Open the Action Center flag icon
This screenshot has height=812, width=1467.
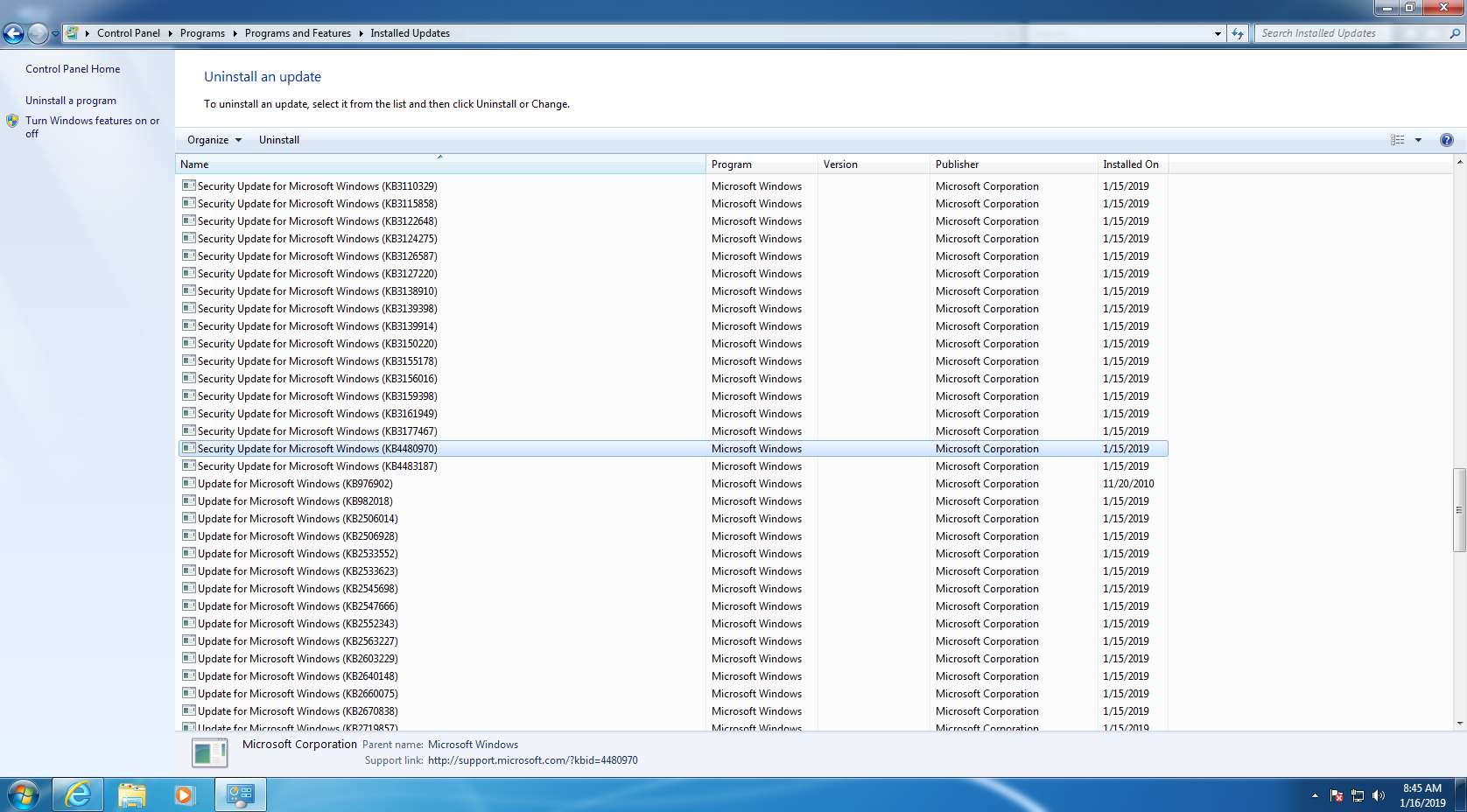pyautogui.click(x=1337, y=795)
